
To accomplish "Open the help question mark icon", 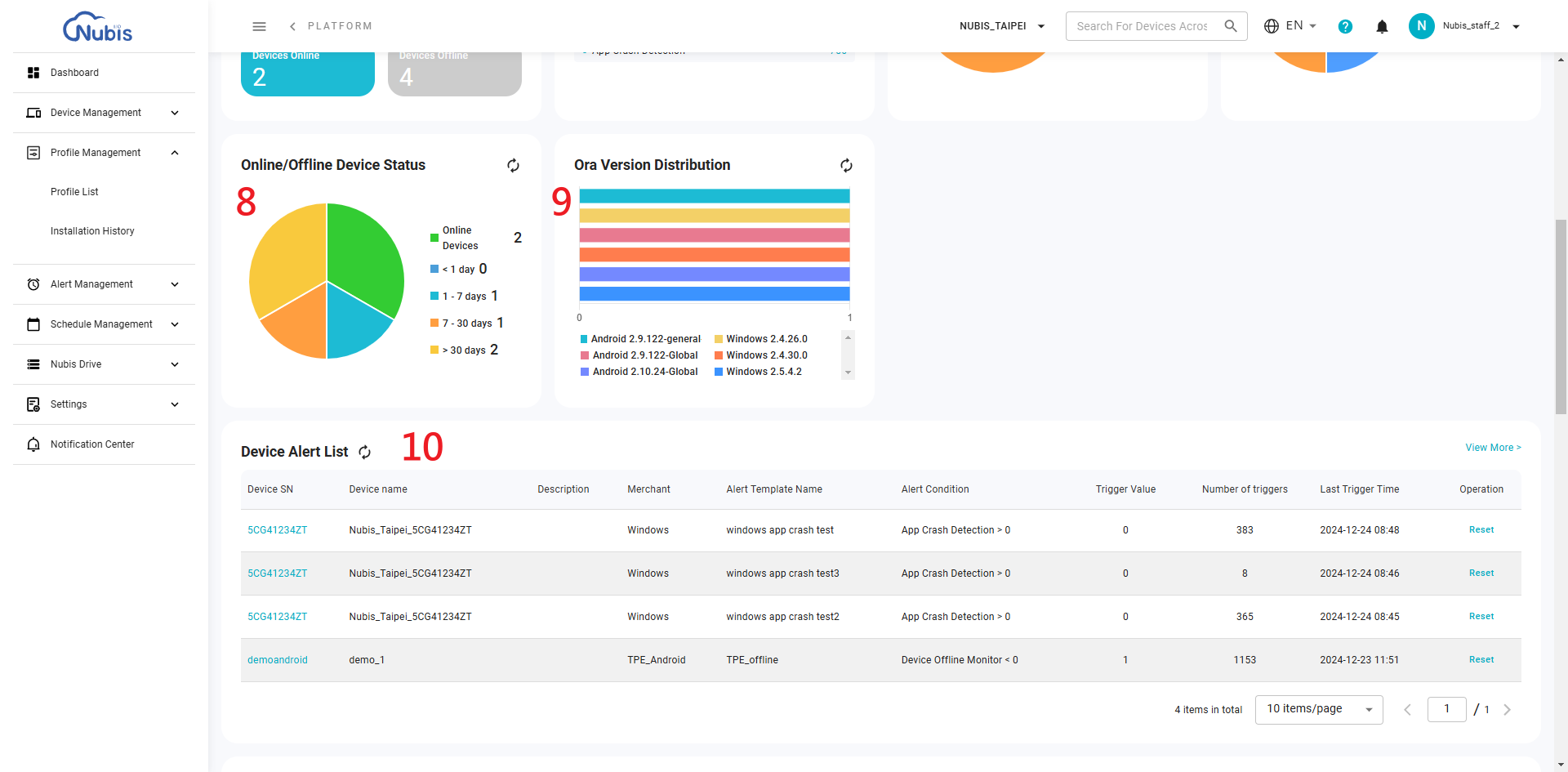I will 1345,26.
